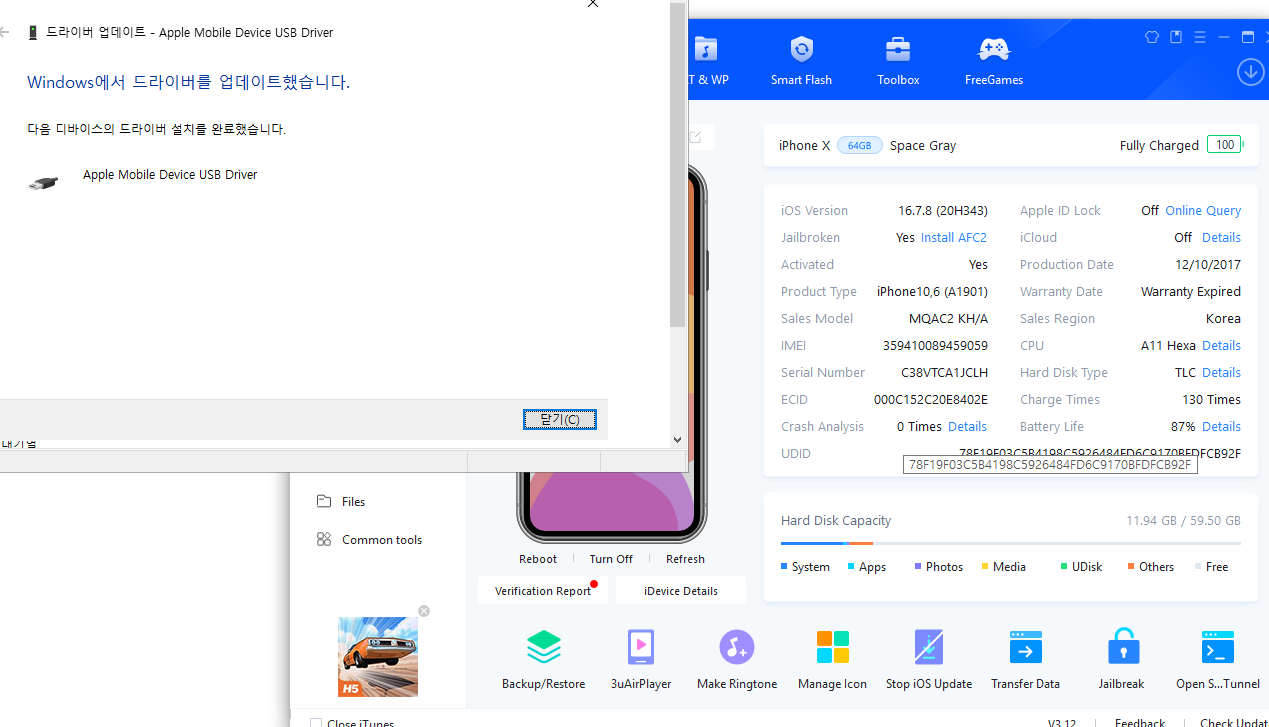This screenshot has height=727, width=1269.
Task: Click the scroll-down arrow behind the driver dialog
Action: point(677,439)
